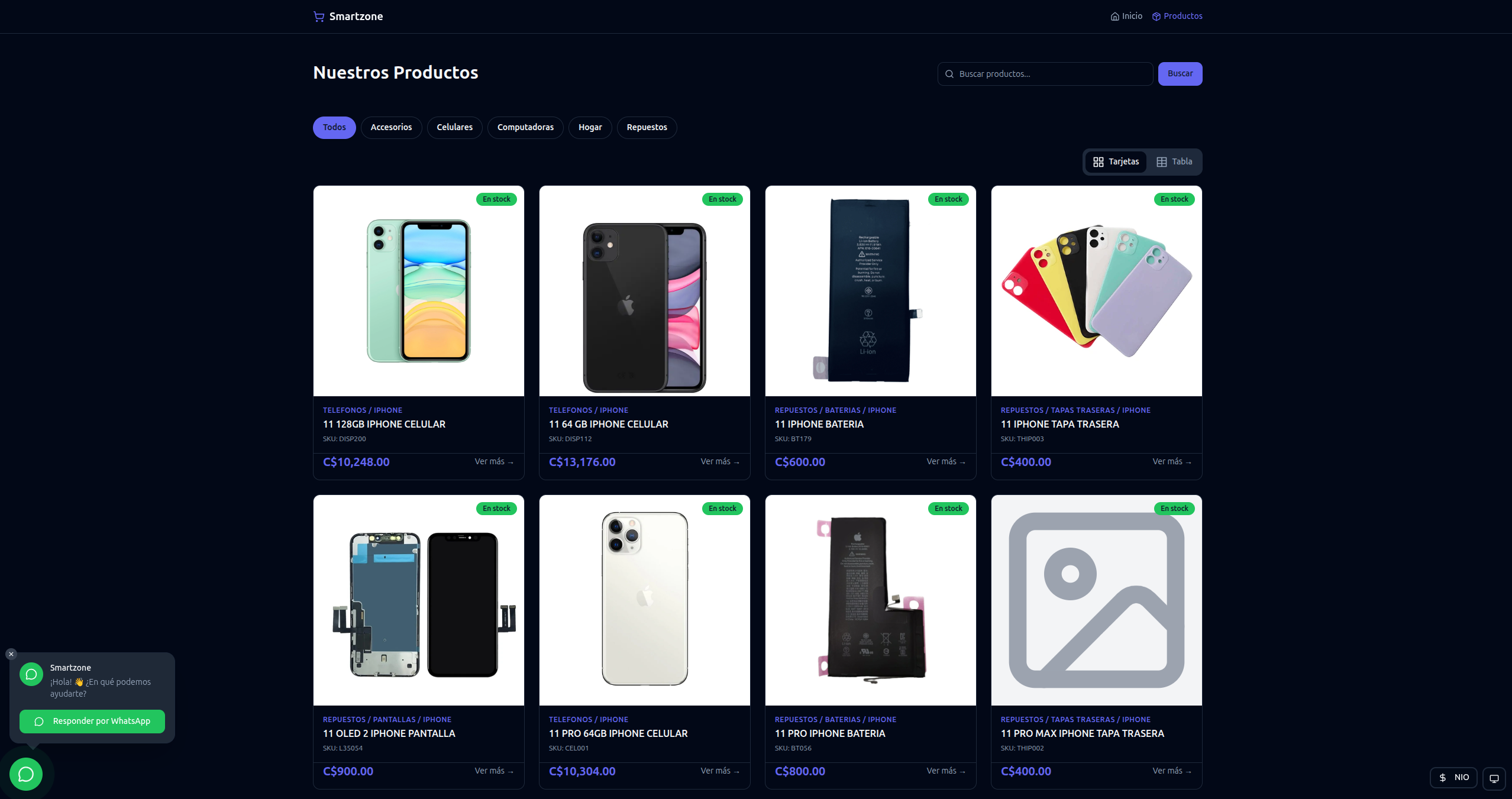Viewport: 1512px width, 799px height.
Task: Click the Smartzone avatar in chat popup
Action: coord(31,674)
